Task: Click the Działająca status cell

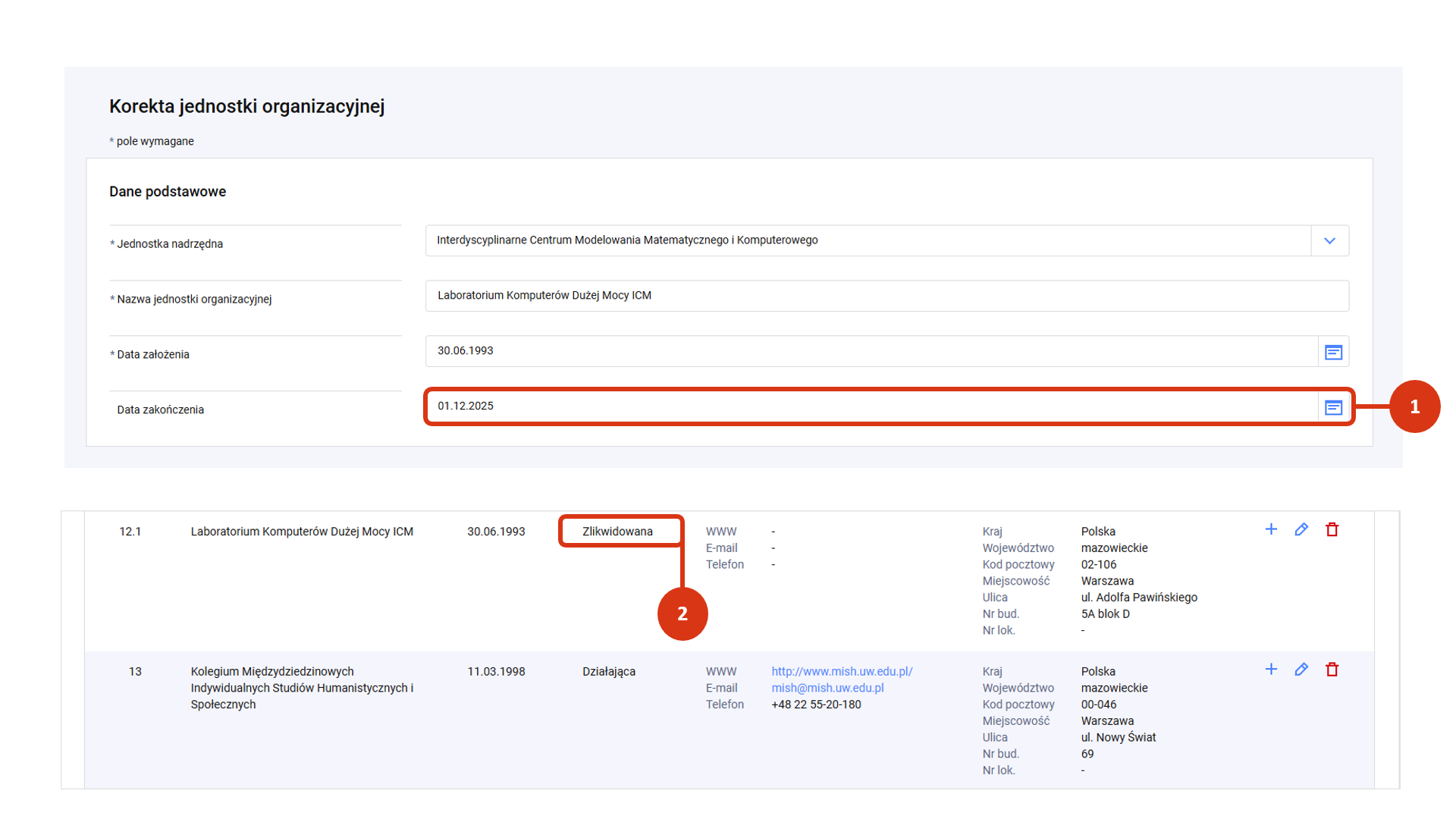Action: [x=608, y=672]
